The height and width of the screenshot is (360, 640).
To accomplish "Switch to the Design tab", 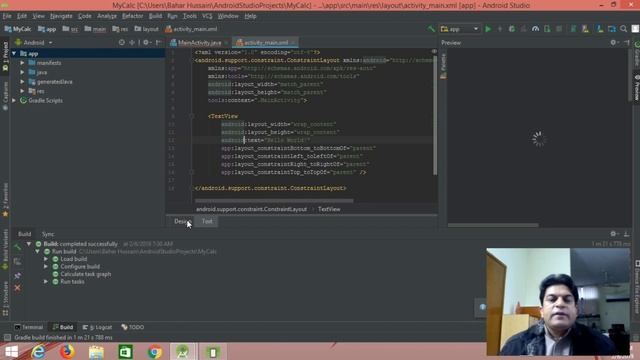I will click(182, 221).
